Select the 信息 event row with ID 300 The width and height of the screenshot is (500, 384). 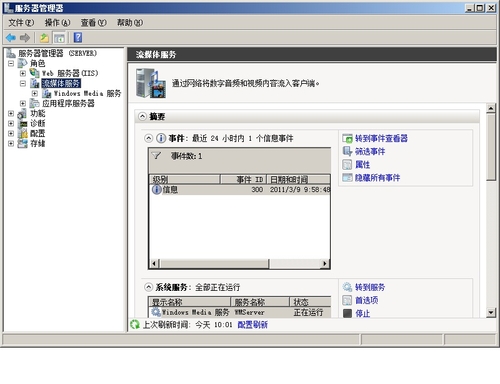(240, 190)
